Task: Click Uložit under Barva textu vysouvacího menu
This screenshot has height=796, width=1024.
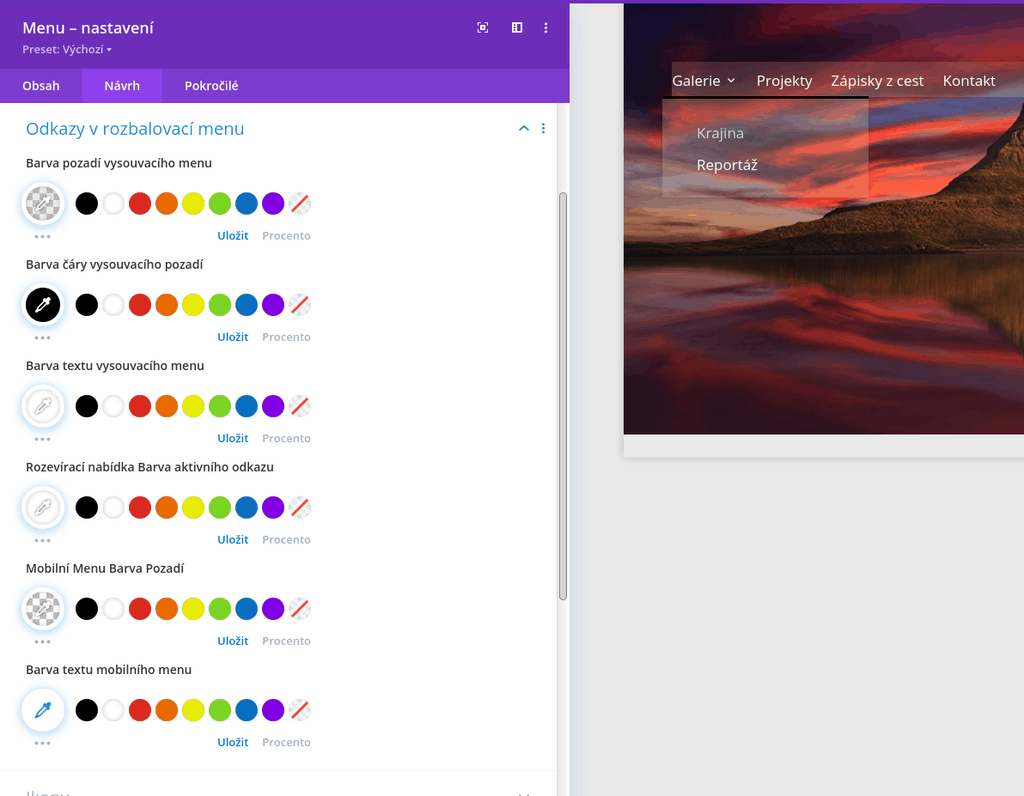Action: [232, 438]
